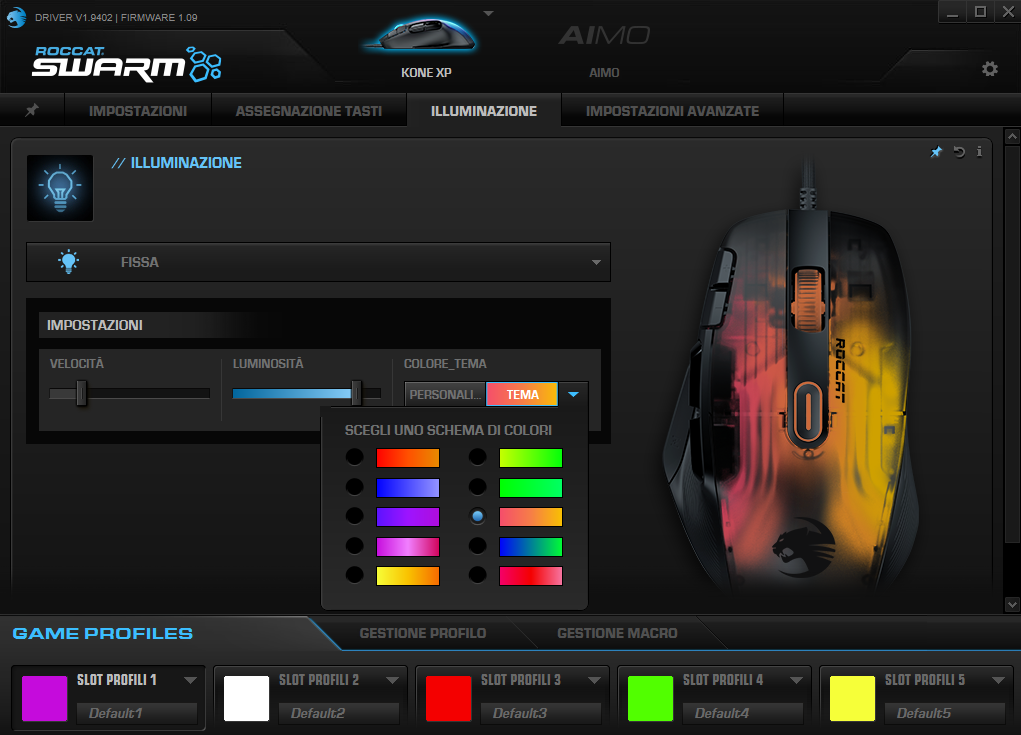The height and width of the screenshot is (735, 1021).
Task: Select radio for red-orange color scheme
Action: [x=354, y=457]
